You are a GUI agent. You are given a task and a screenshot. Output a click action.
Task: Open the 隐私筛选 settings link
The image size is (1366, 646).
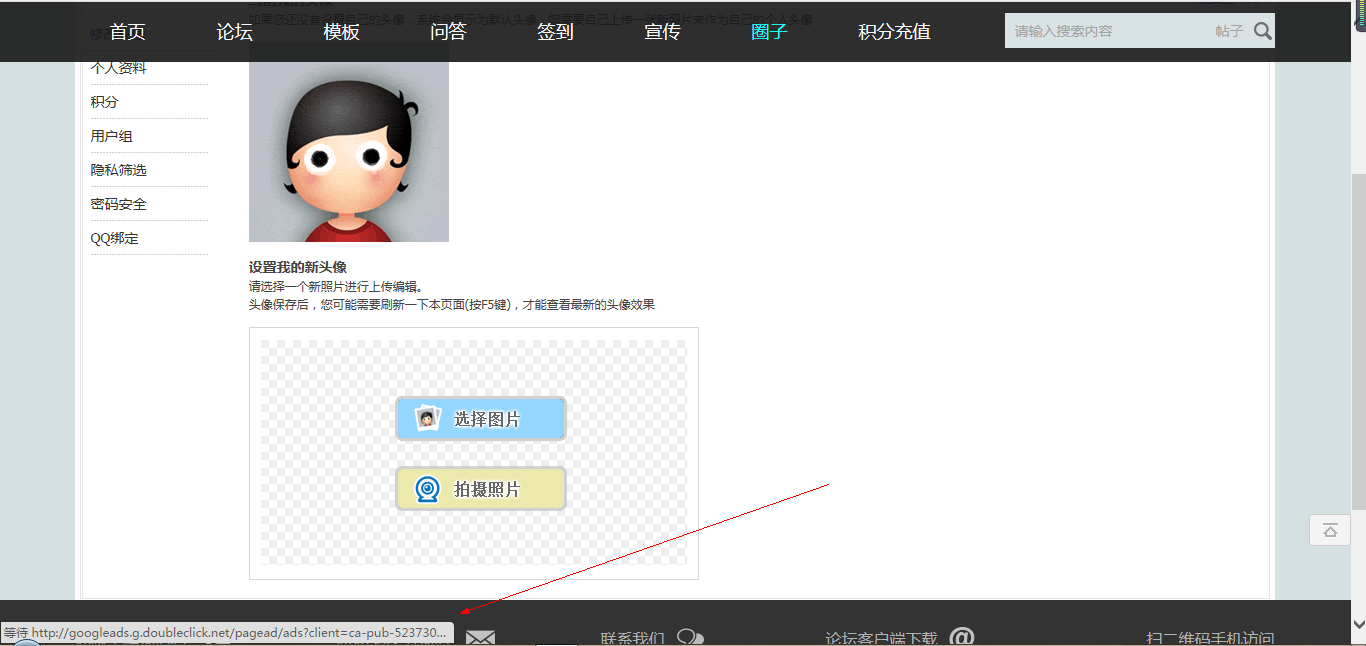[x=121, y=169]
